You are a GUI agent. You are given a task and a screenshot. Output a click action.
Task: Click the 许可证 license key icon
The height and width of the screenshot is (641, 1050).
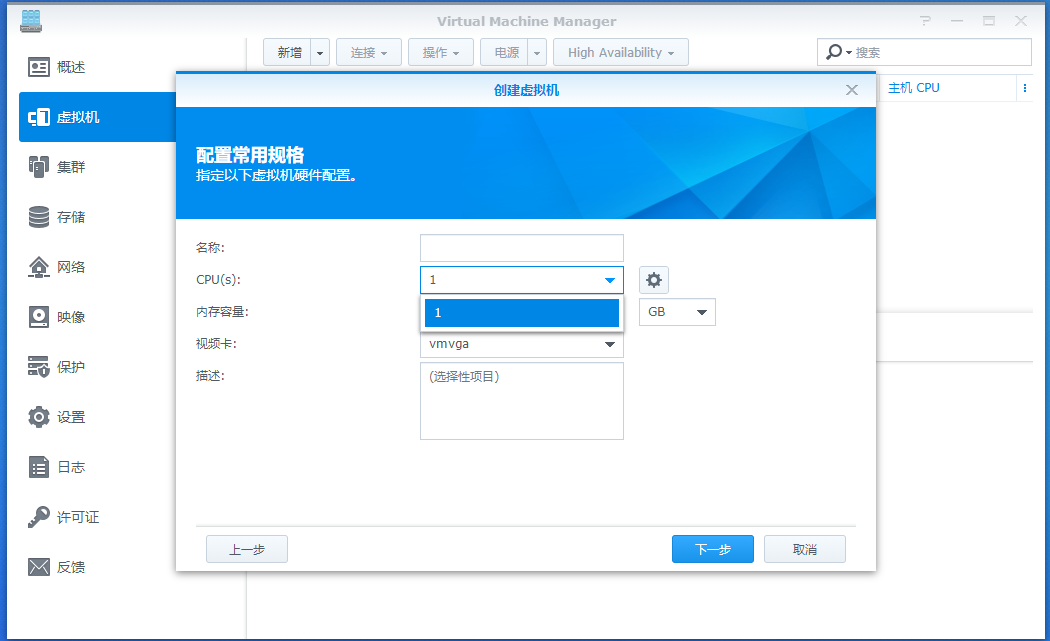pos(39,517)
